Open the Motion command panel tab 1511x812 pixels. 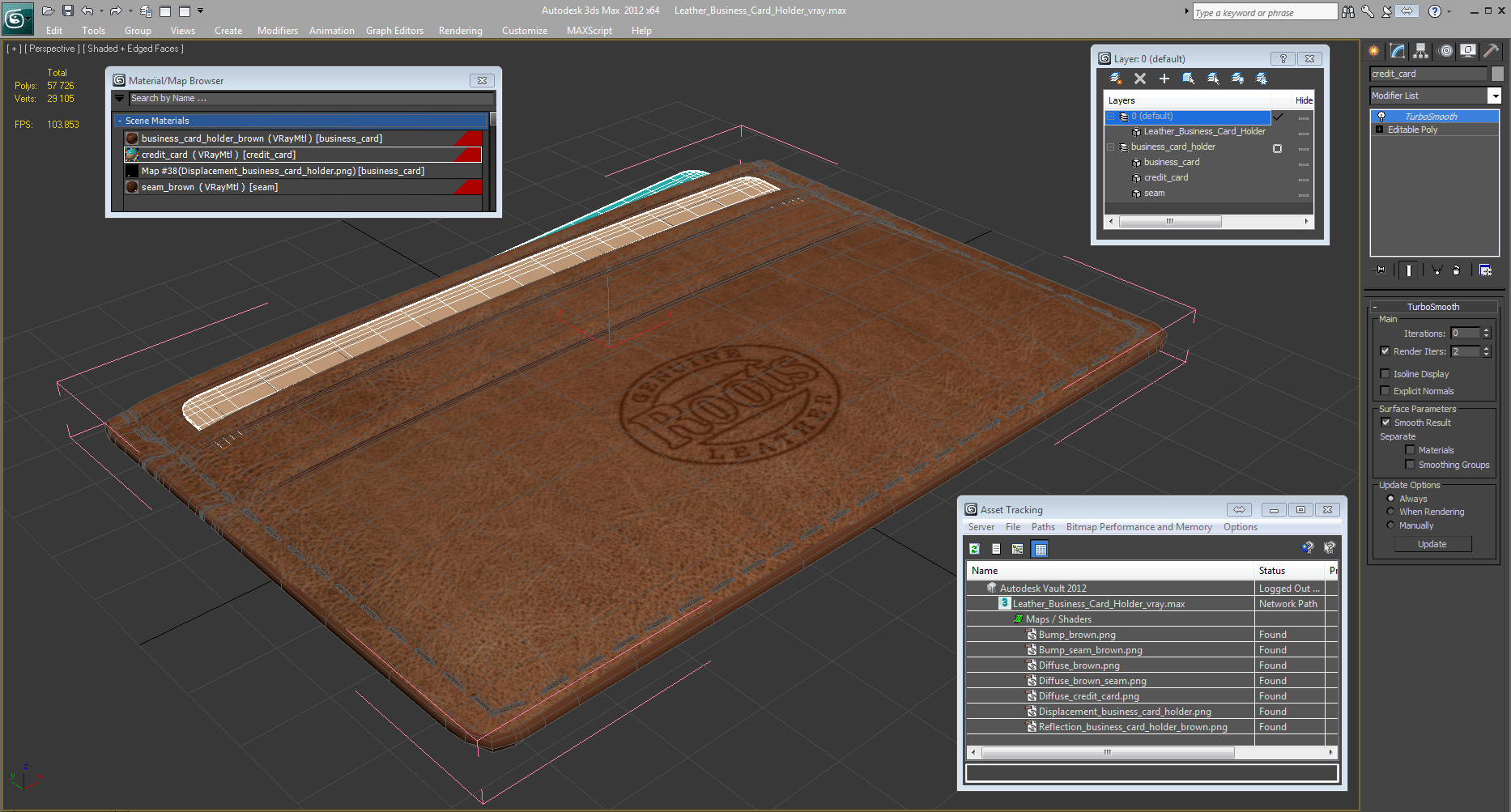click(x=1445, y=51)
